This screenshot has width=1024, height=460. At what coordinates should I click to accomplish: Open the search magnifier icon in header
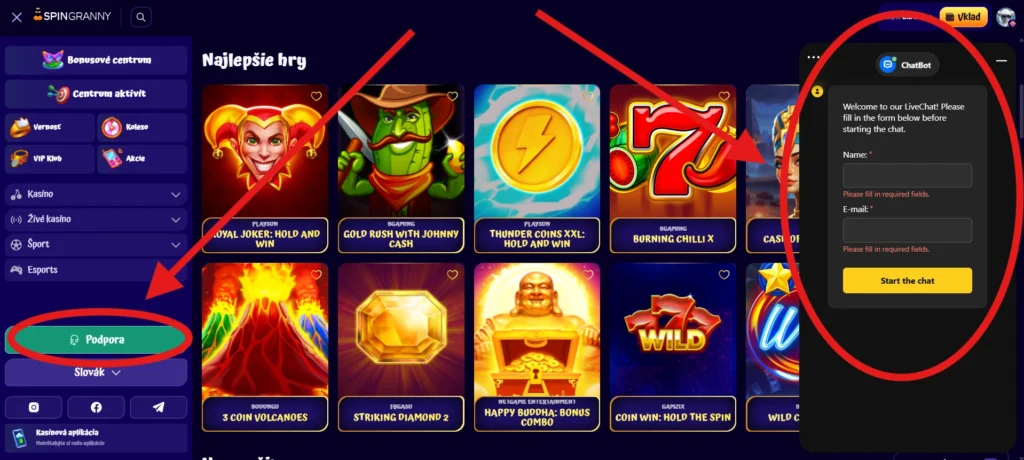point(141,17)
